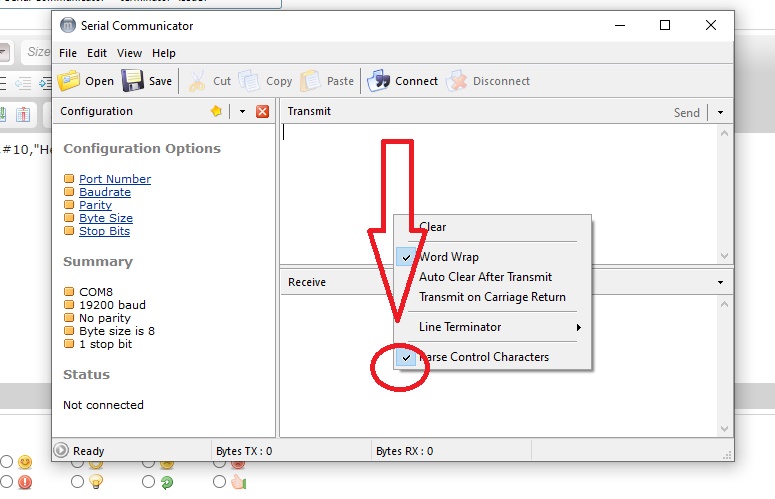Close the Configuration panel with red X
The image size is (775, 499).
tap(263, 112)
